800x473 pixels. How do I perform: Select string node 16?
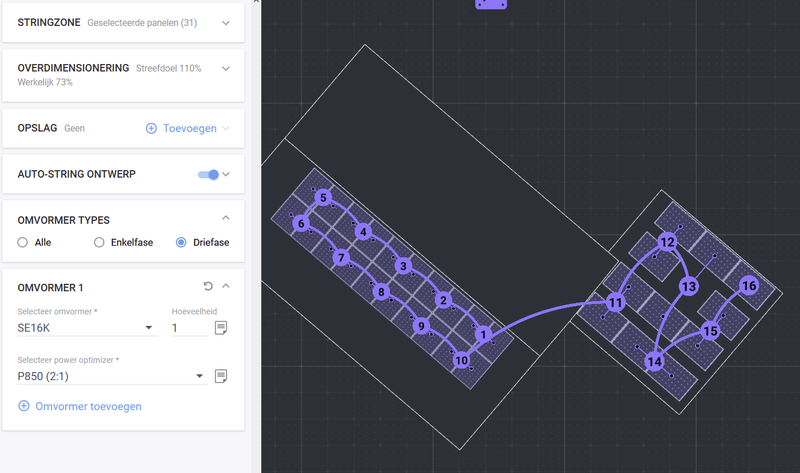(749, 286)
